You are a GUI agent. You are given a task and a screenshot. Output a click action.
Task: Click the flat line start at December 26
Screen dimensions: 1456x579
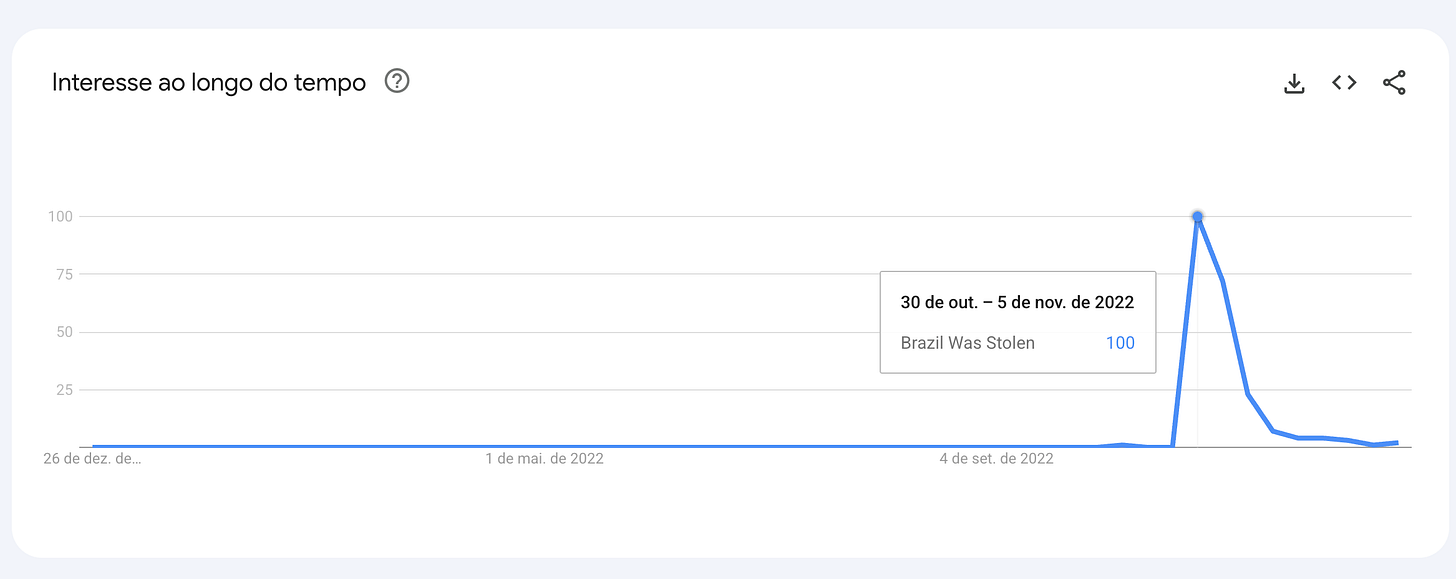pyautogui.click(x=93, y=446)
